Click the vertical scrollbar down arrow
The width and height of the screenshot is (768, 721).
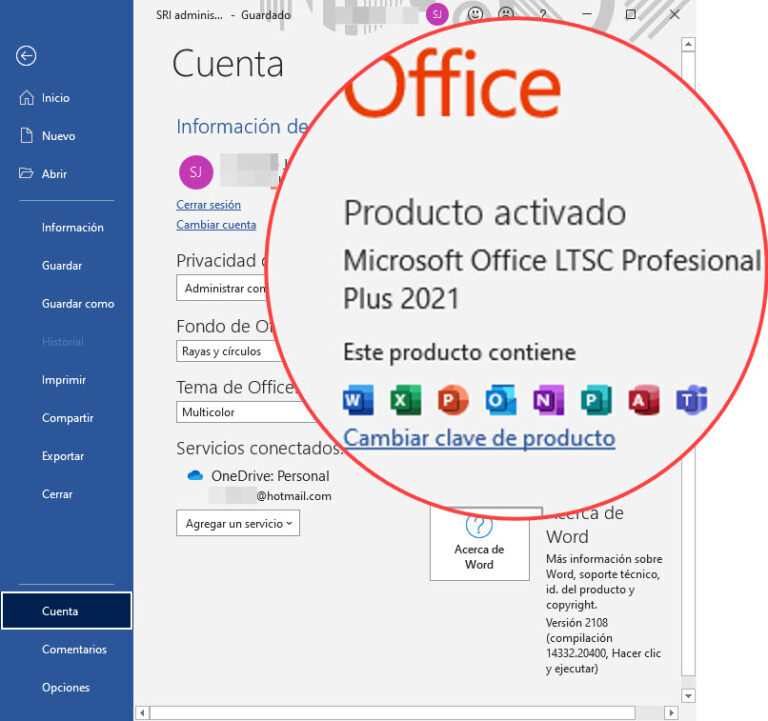click(688, 696)
